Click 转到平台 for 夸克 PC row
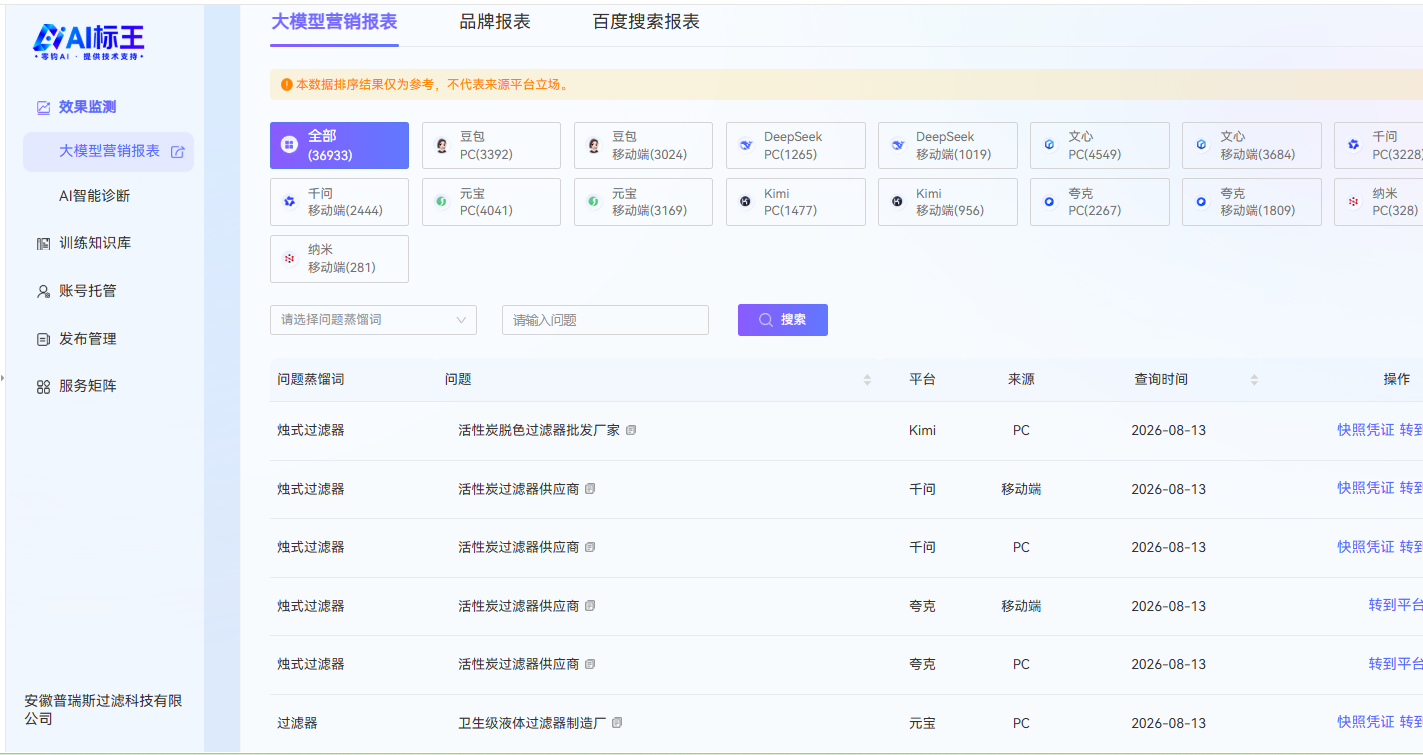Screen dimensions: 1423x755 coord(1396,664)
